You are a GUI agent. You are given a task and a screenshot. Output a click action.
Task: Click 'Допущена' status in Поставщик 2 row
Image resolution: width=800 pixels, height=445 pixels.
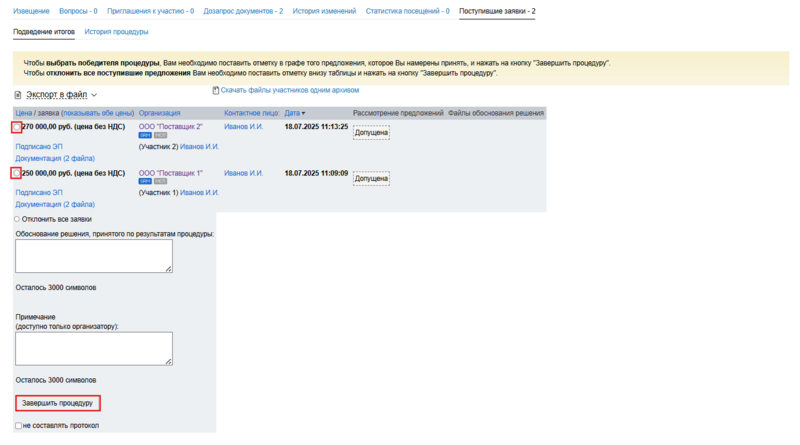pyautogui.click(x=371, y=133)
